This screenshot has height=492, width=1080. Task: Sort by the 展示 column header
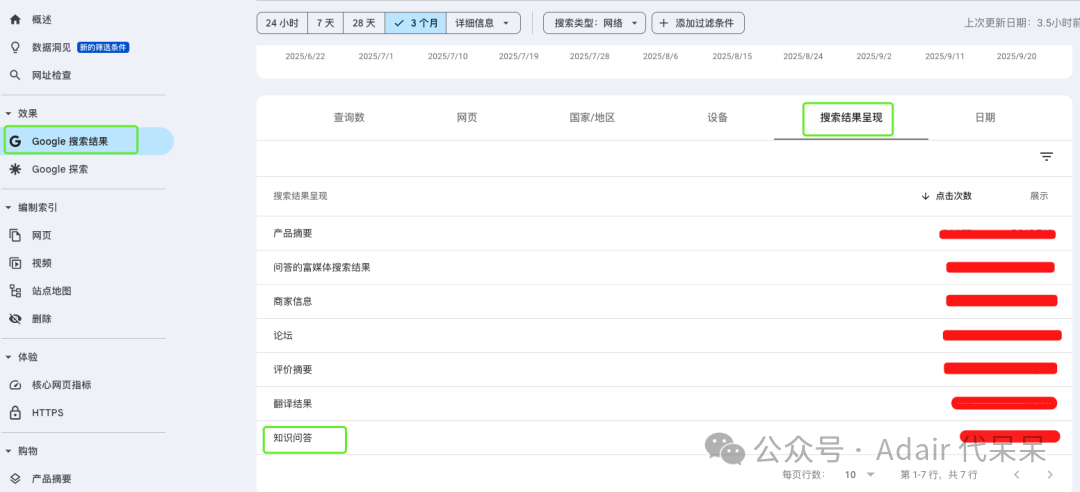point(1039,196)
